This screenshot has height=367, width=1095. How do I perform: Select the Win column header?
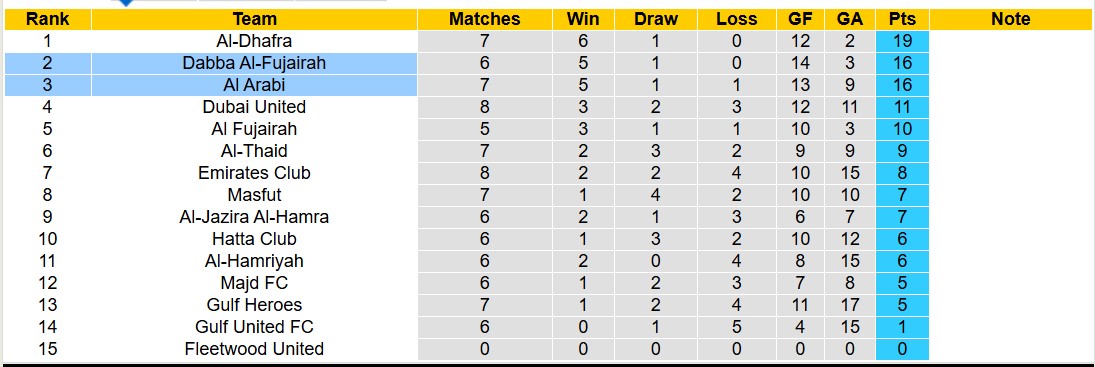(x=583, y=19)
